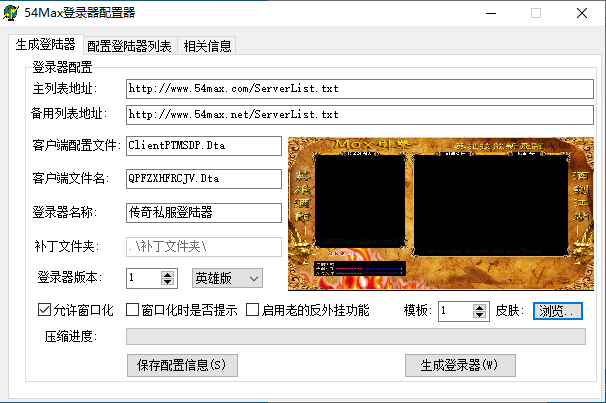
Task: Decrease the 登录器版本 spinner value
Action: [169, 282]
